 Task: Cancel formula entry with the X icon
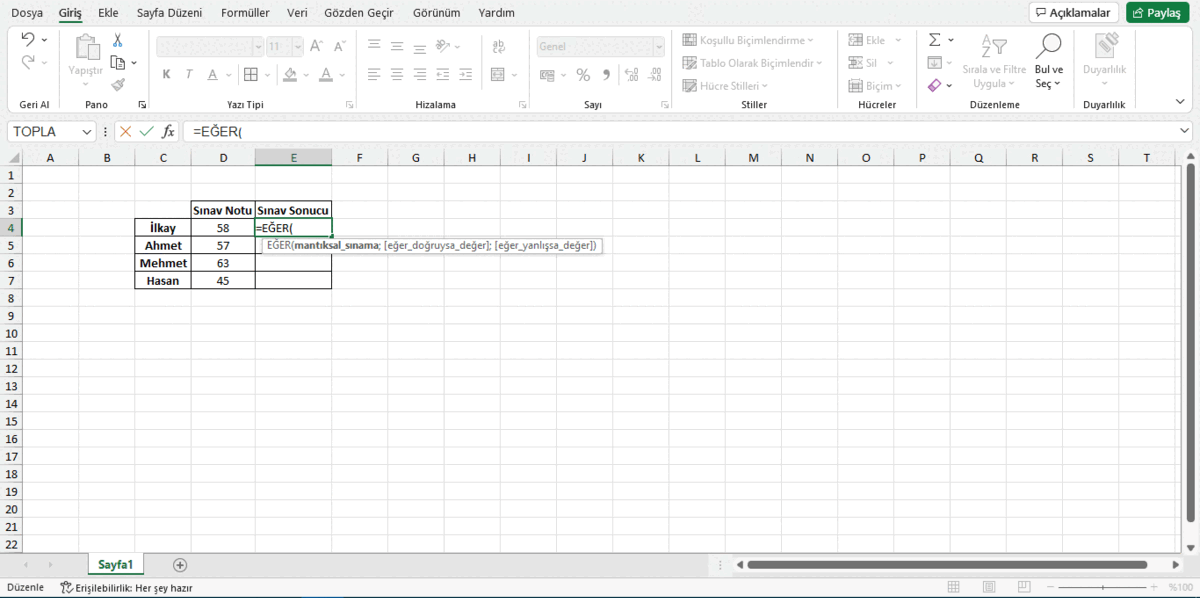click(125, 130)
